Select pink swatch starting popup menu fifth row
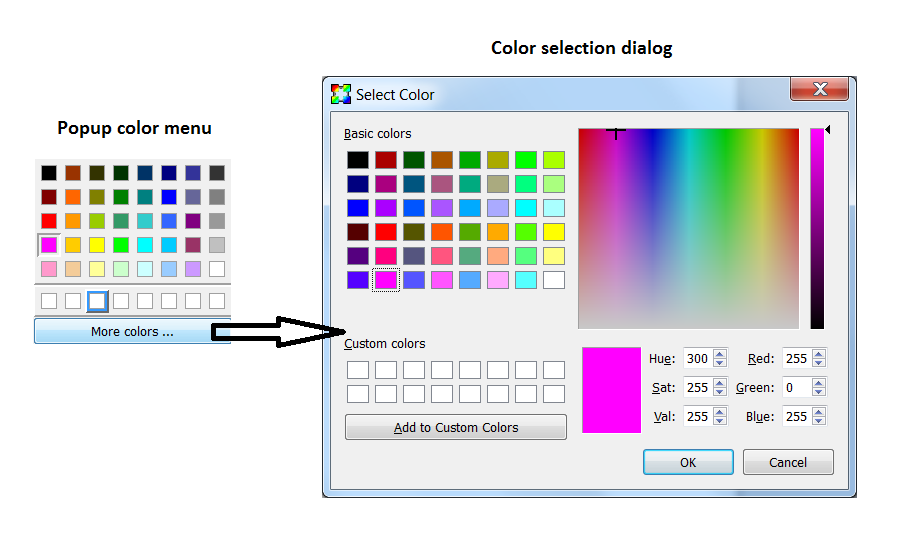Viewport: 898px width, 540px height. 49,269
